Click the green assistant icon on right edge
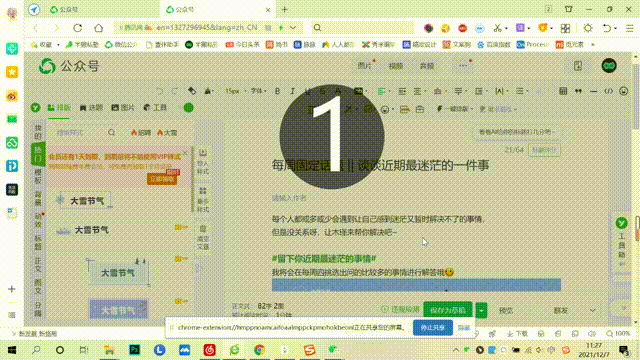The width and height of the screenshot is (640, 360). click(x=622, y=223)
